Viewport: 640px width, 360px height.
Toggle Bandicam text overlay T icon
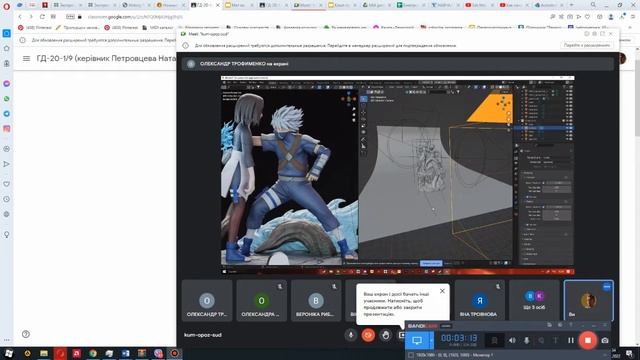tap(556, 340)
